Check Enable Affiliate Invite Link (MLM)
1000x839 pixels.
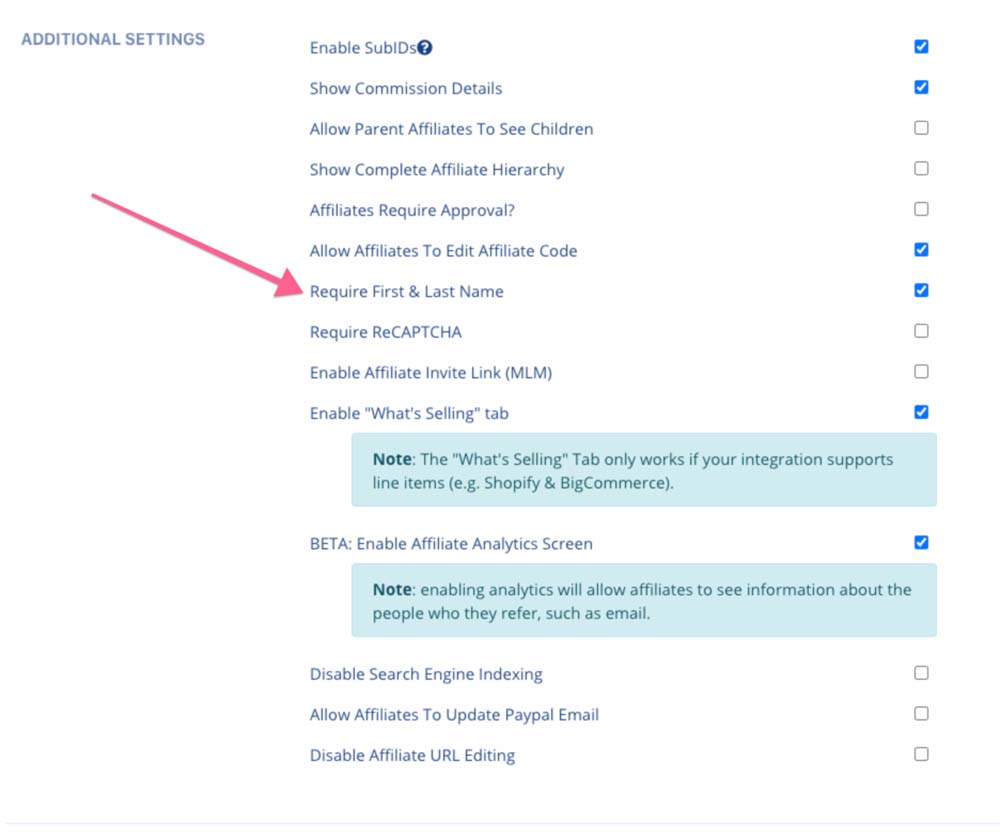point(921,371)
